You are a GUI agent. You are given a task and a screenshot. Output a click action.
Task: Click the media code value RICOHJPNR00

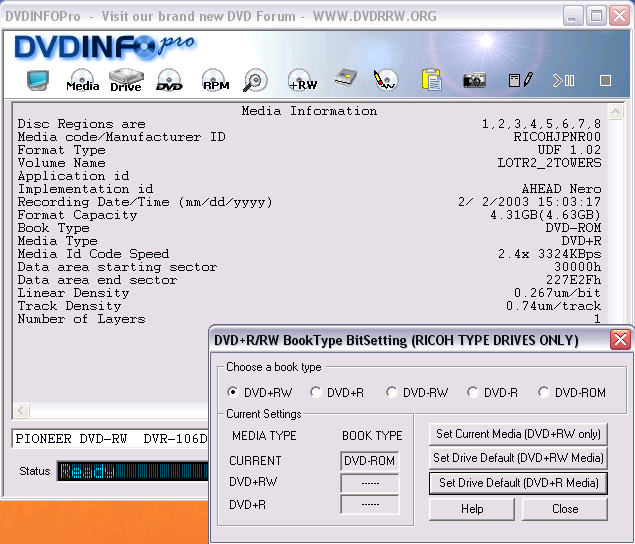click(557, 137)
